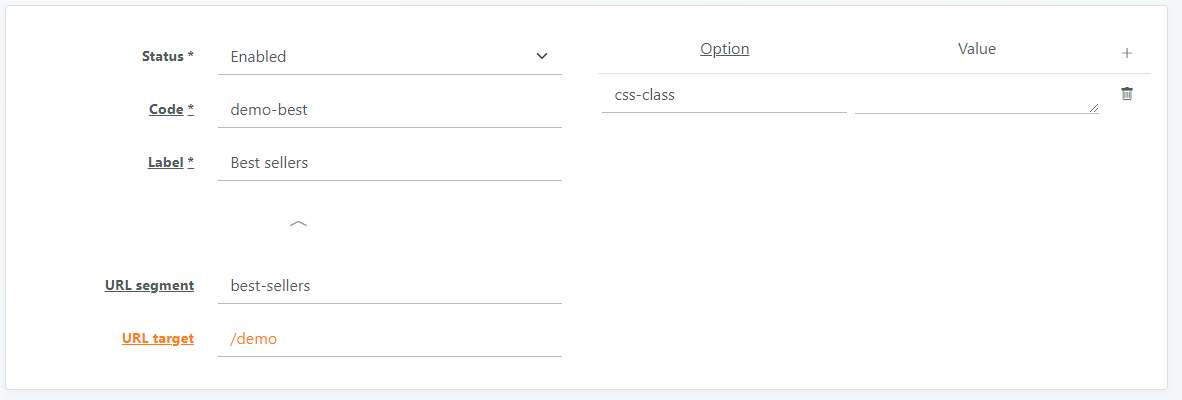
Task: Click the Value column header
Action: point(977,49)
